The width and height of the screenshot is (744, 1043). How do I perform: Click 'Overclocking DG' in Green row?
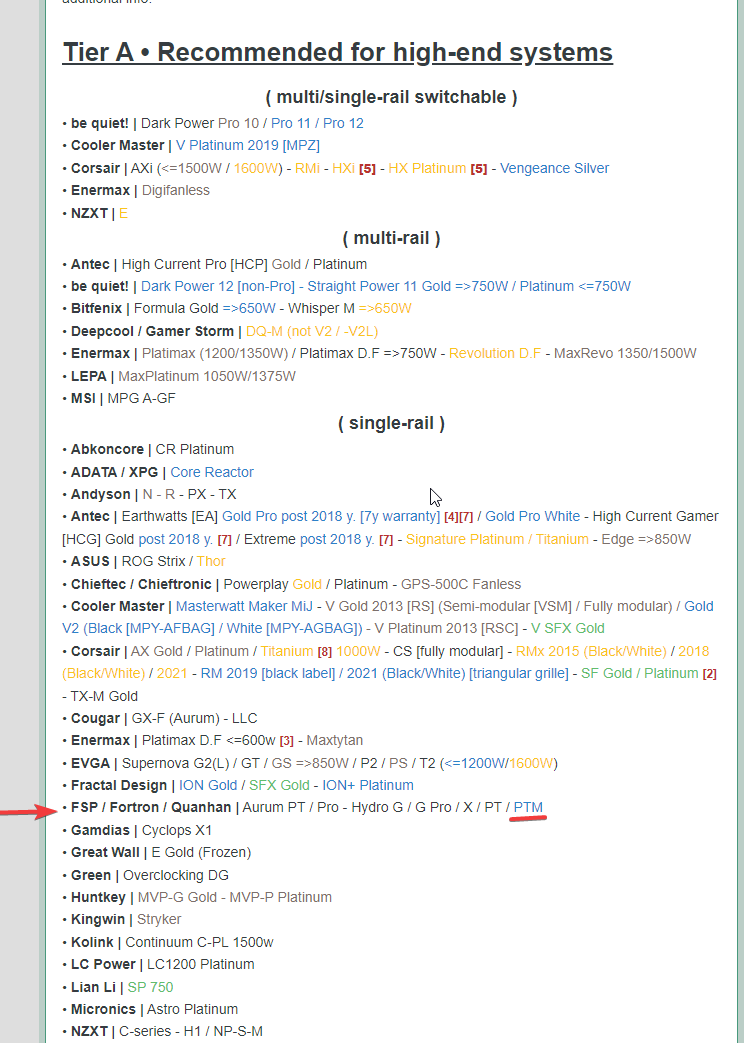[x=176, y=876]
